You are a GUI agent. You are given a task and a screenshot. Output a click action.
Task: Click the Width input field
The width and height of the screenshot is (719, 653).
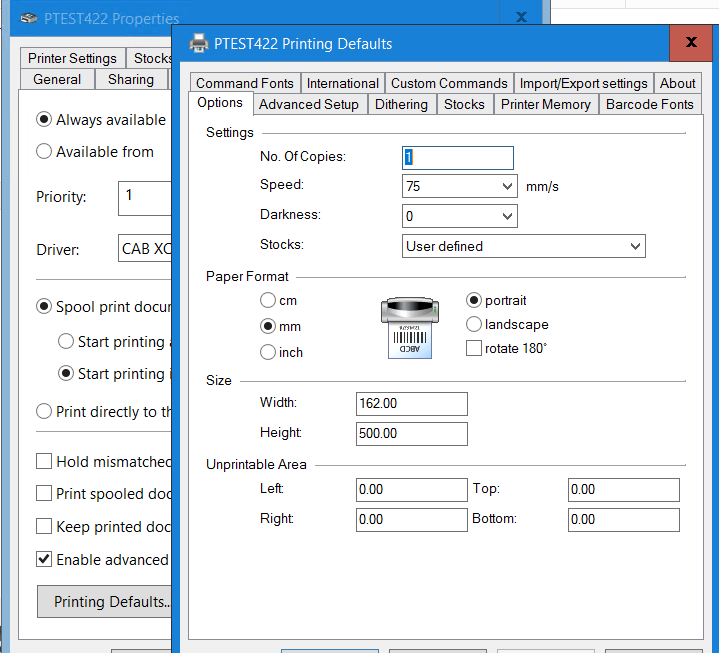point(411,403)
